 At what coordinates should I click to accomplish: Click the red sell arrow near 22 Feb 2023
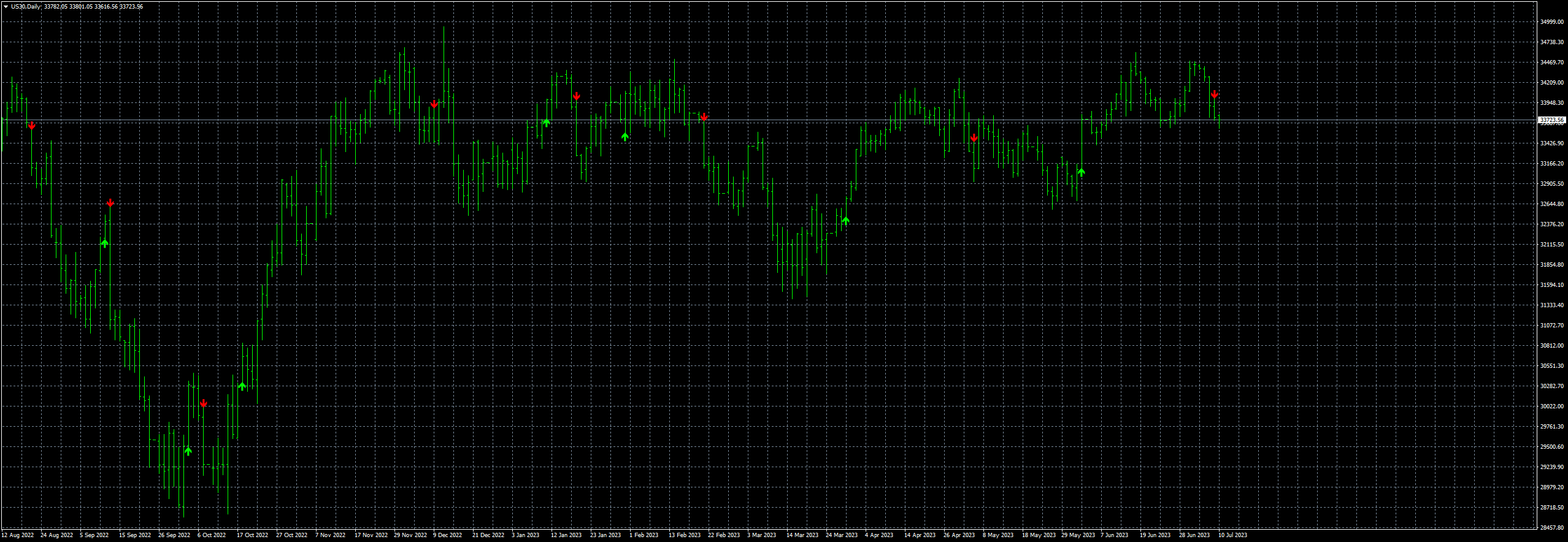click(x=704, y=116)
